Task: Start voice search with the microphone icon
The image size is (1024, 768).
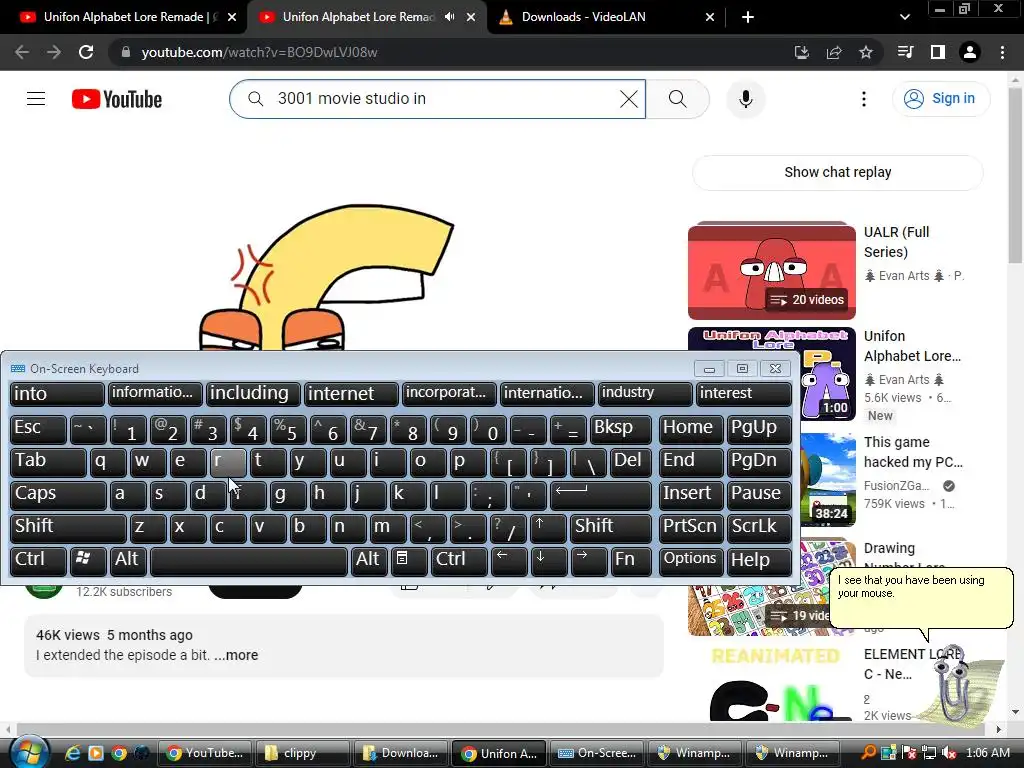Action: click(x=745, y=99)
